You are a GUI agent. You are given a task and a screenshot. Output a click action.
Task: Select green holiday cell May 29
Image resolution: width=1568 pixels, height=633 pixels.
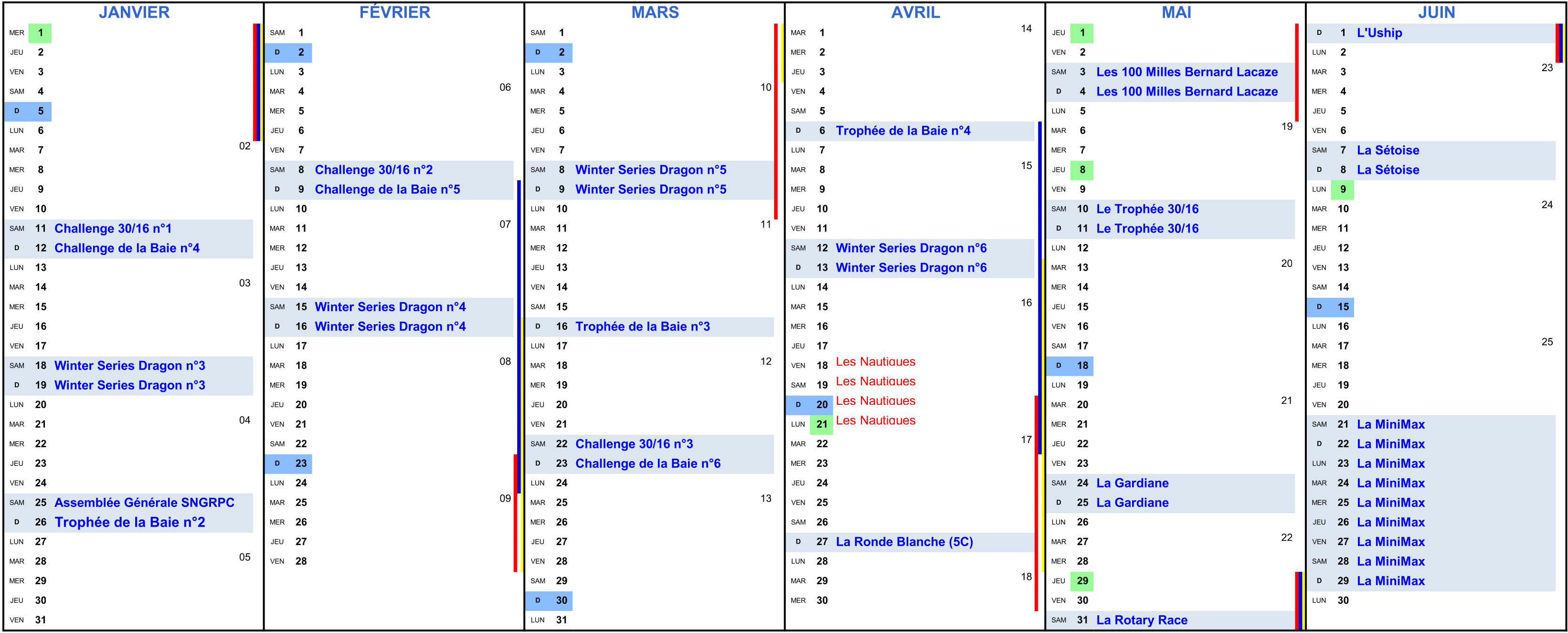1082,581
